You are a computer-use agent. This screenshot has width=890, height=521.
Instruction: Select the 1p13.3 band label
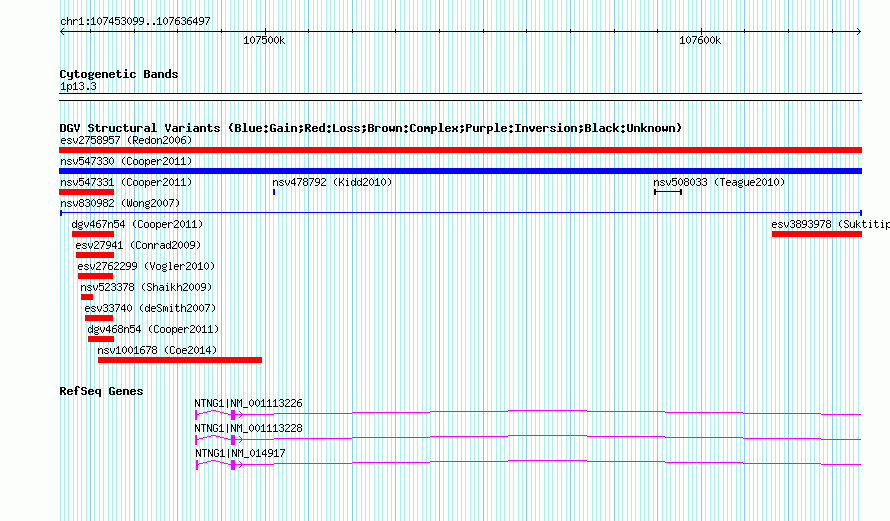pos(78,86)
